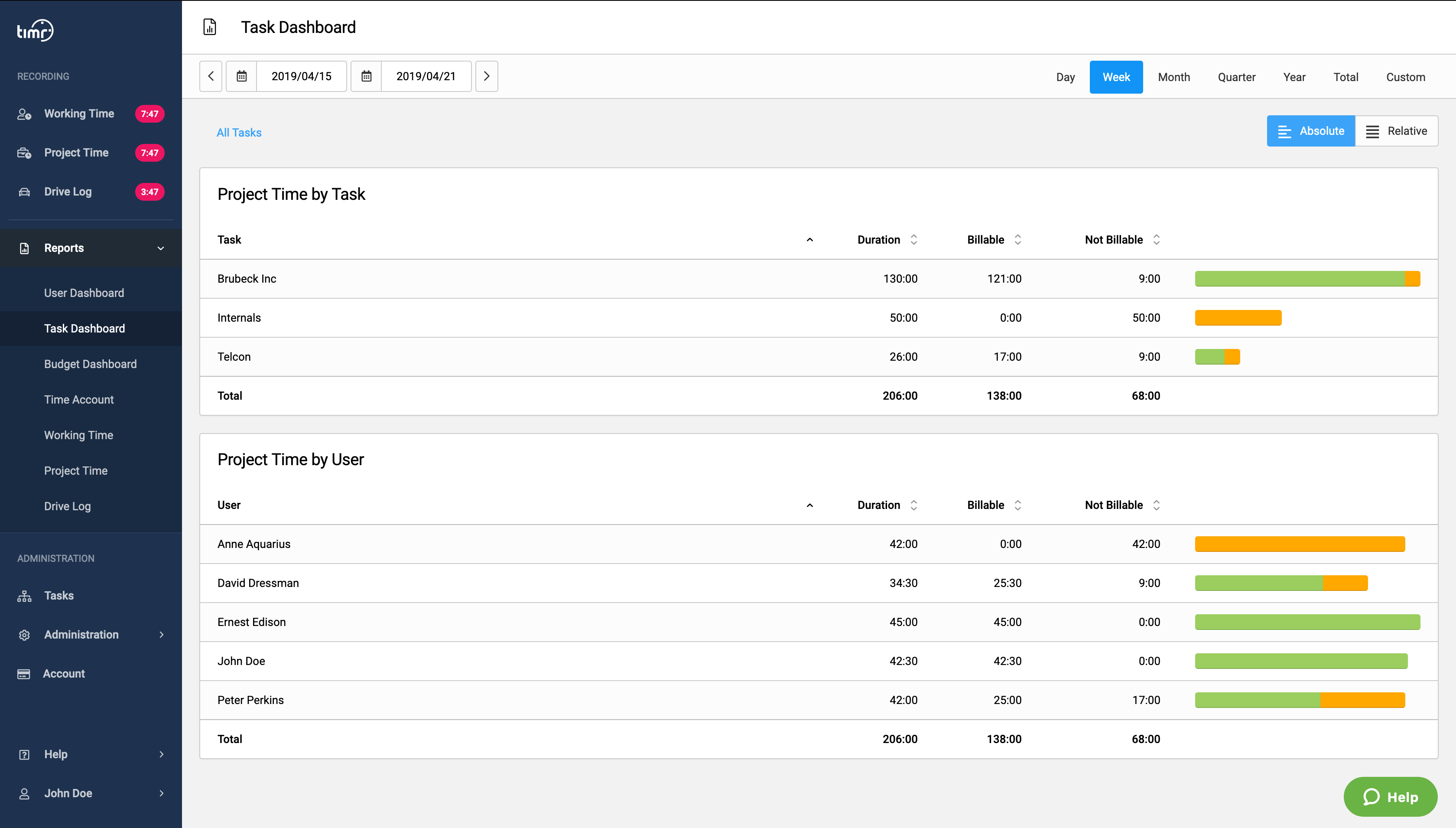Open Budget Dashboard report
This screenshot has height=828, width=1456.
91,365
